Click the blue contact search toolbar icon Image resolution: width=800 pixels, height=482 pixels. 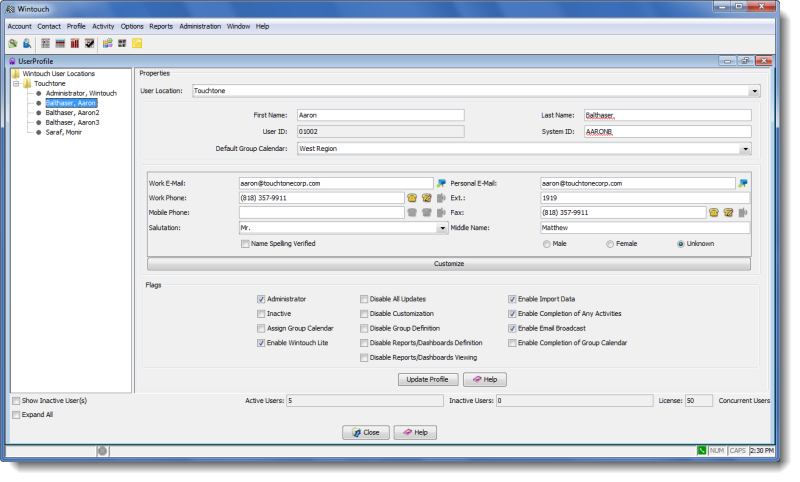(x=27, y=44)
